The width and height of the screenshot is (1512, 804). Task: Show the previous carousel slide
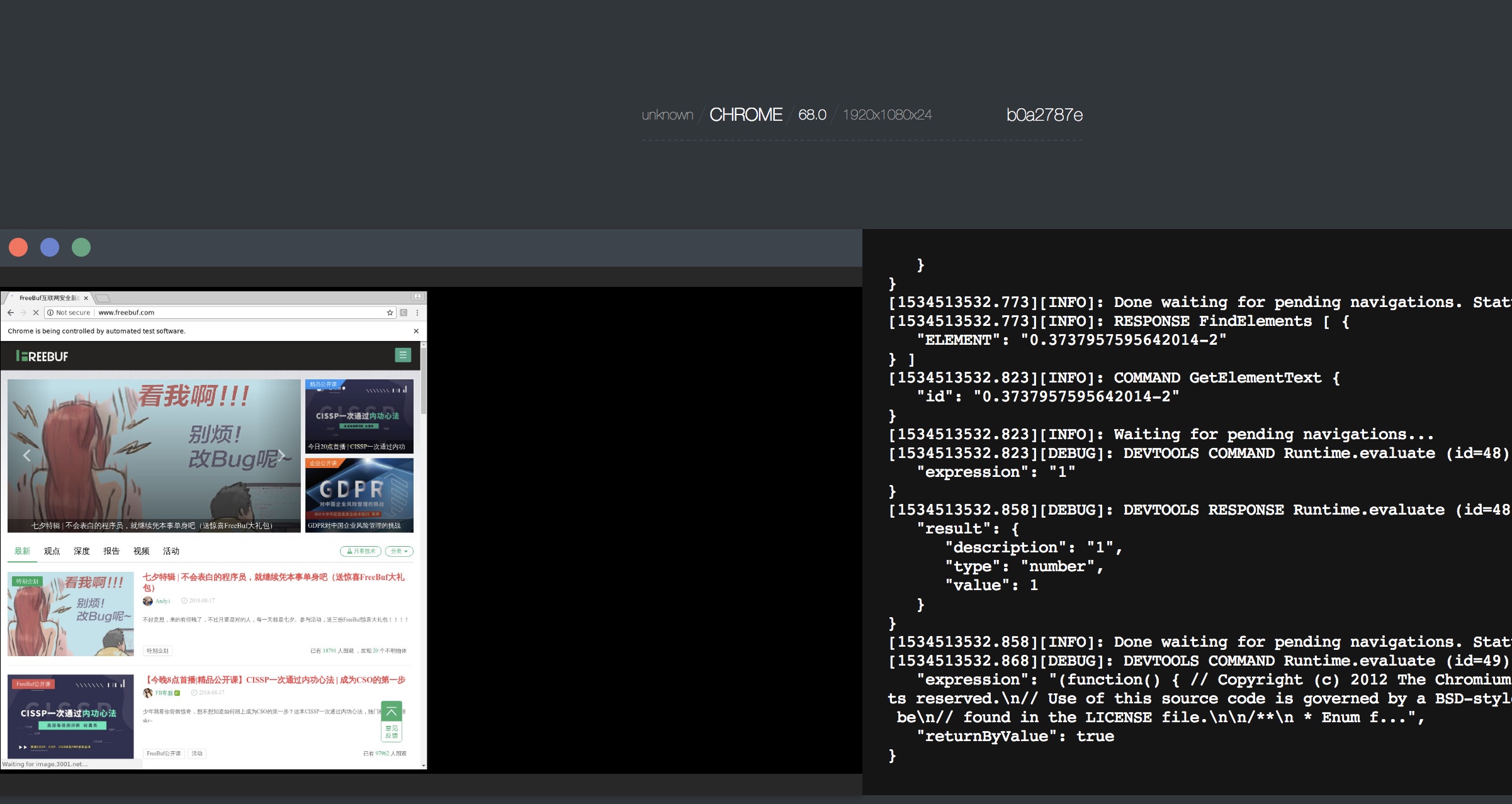click(26, 455)
